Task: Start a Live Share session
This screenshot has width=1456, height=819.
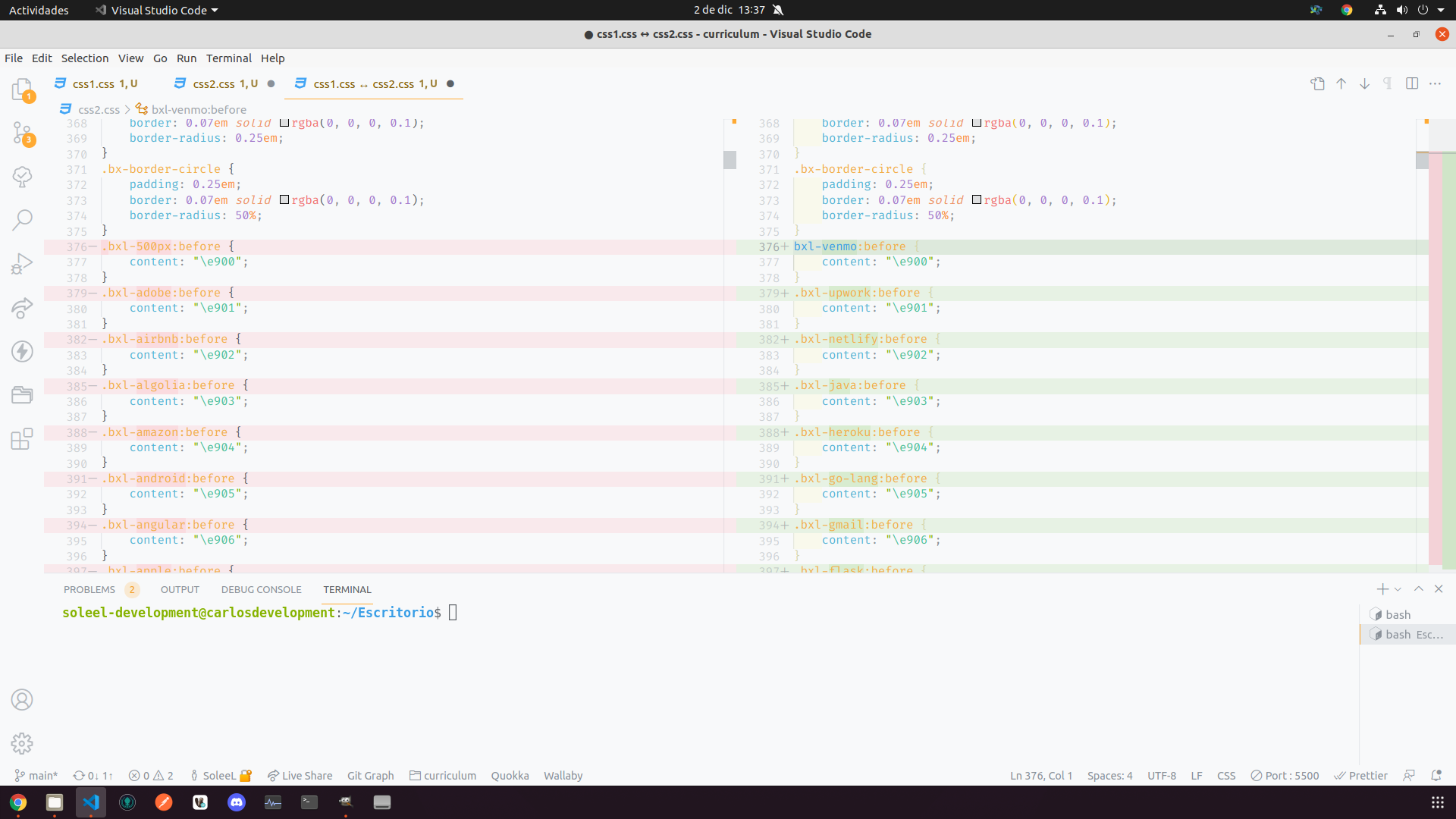Action: pos(300,775)
